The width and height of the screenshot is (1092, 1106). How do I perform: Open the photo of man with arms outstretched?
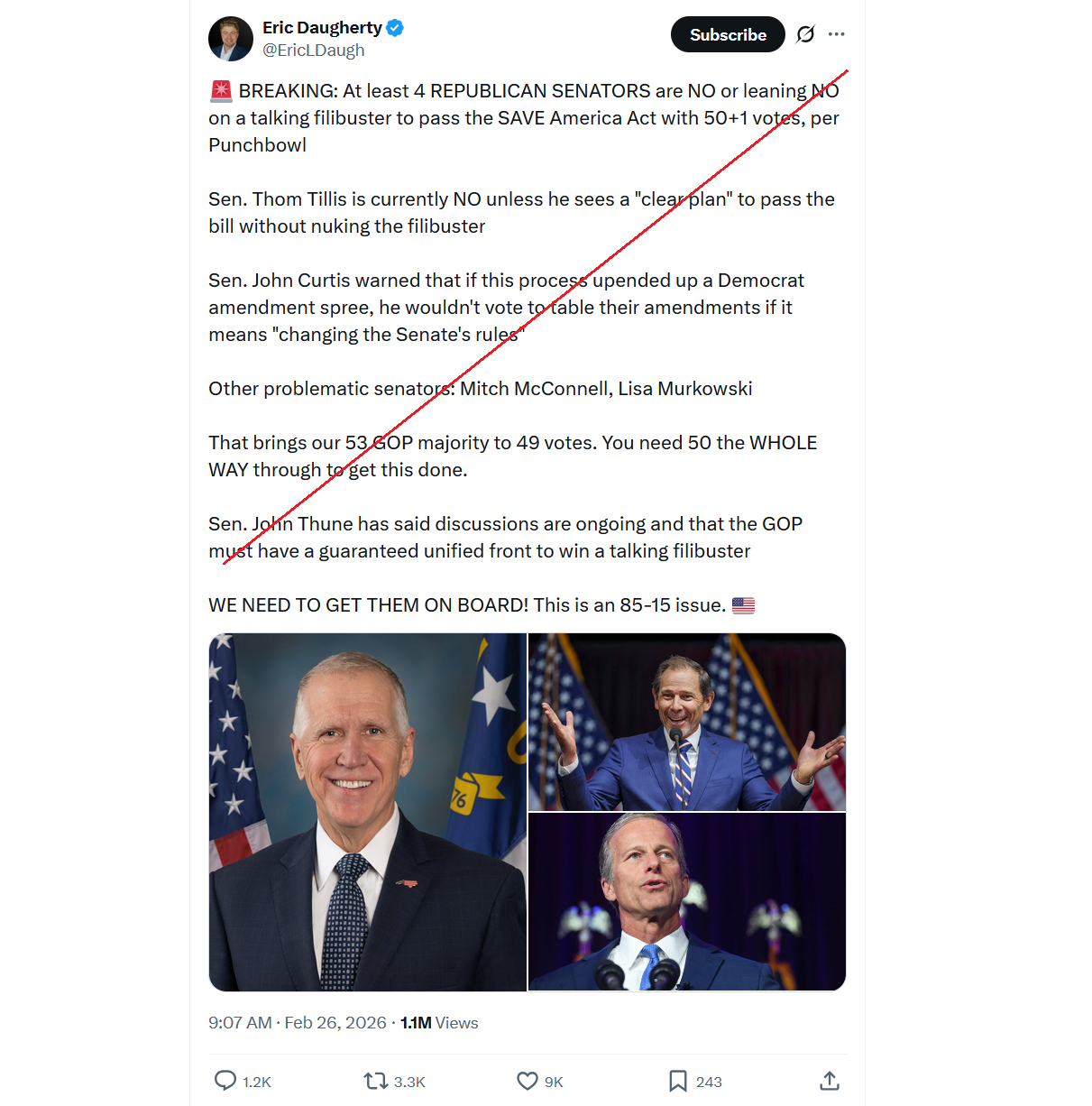pyautogui.click(x=687, y=722)
